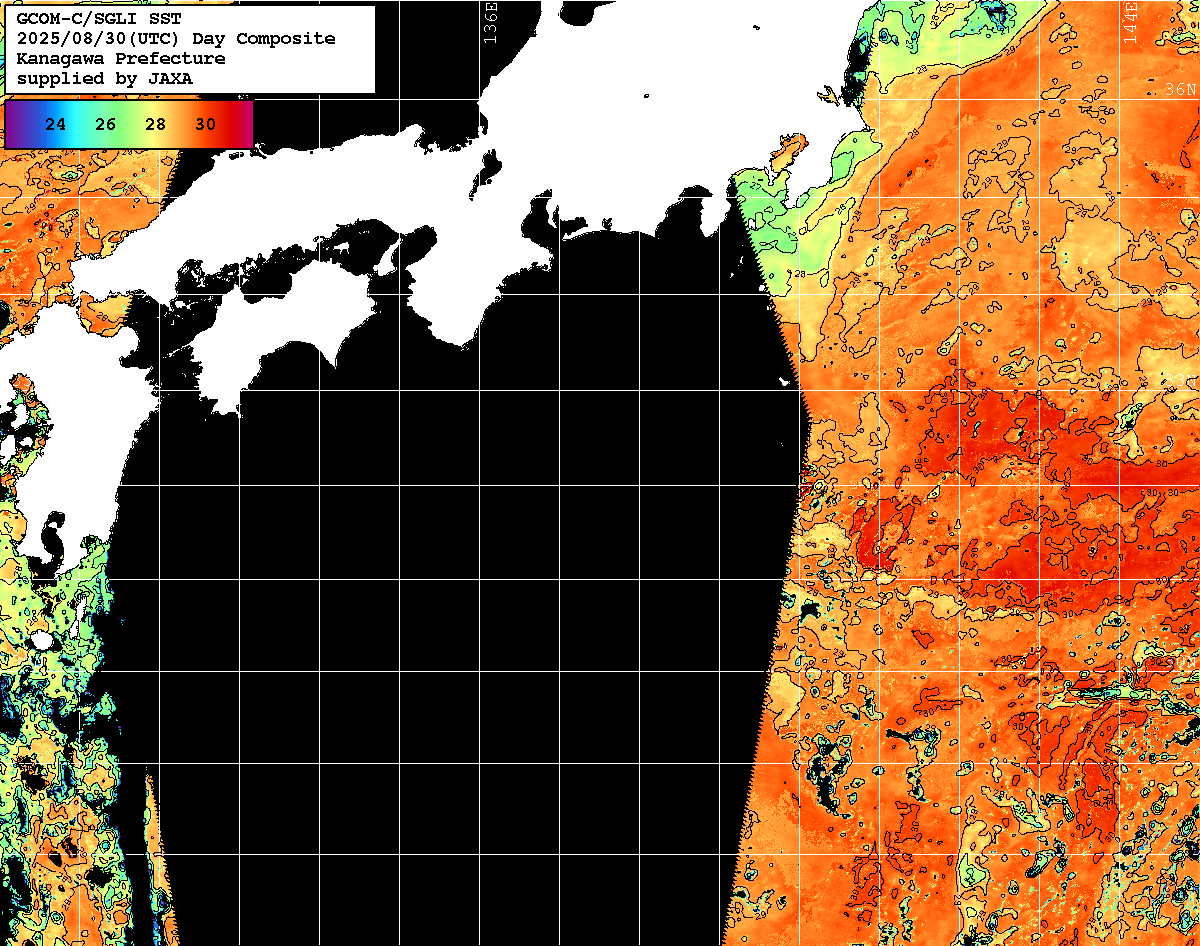Click the purple cold end of color bar
This screenshot has height=946, width=1200.
pos(14,124)
